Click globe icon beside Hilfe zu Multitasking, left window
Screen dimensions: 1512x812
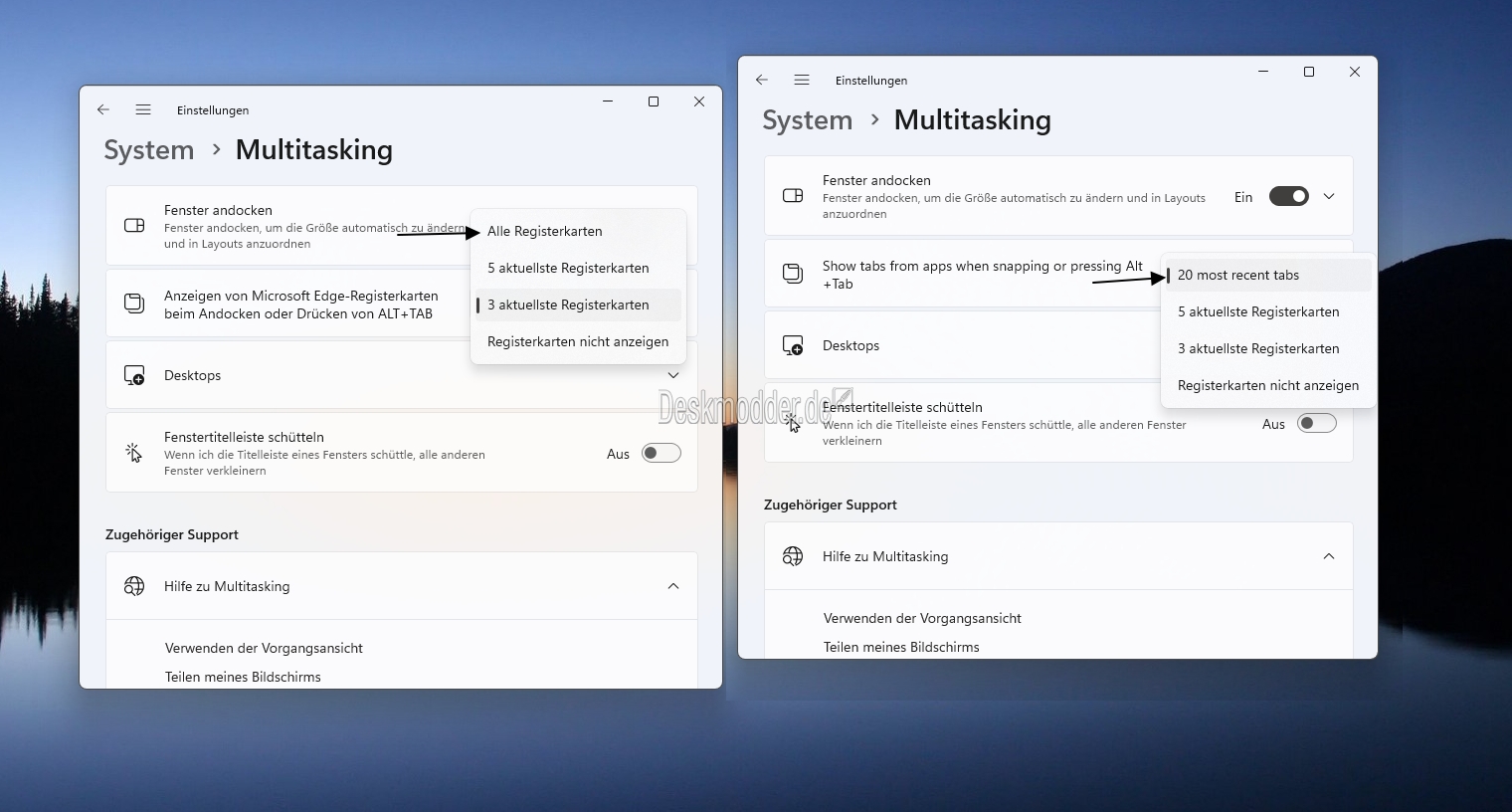coord(134,586)
